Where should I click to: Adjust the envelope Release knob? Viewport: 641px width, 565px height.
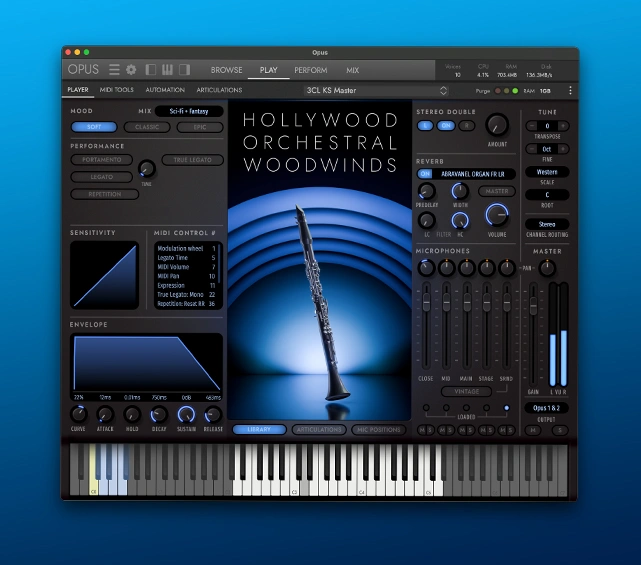[x=213, y=415]
